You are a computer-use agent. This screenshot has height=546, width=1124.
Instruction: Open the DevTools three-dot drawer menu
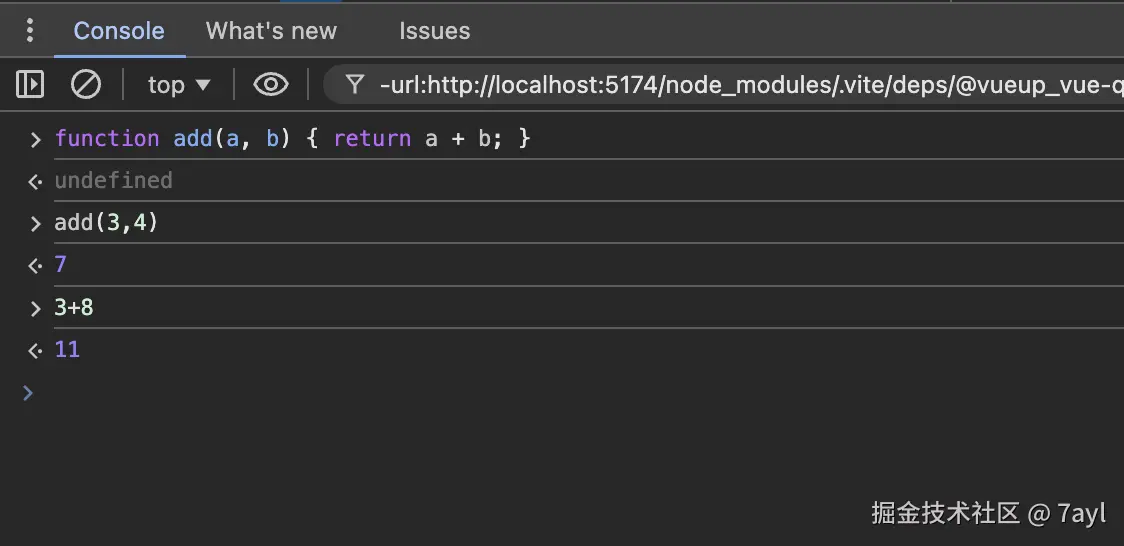(x=30, y=31)
